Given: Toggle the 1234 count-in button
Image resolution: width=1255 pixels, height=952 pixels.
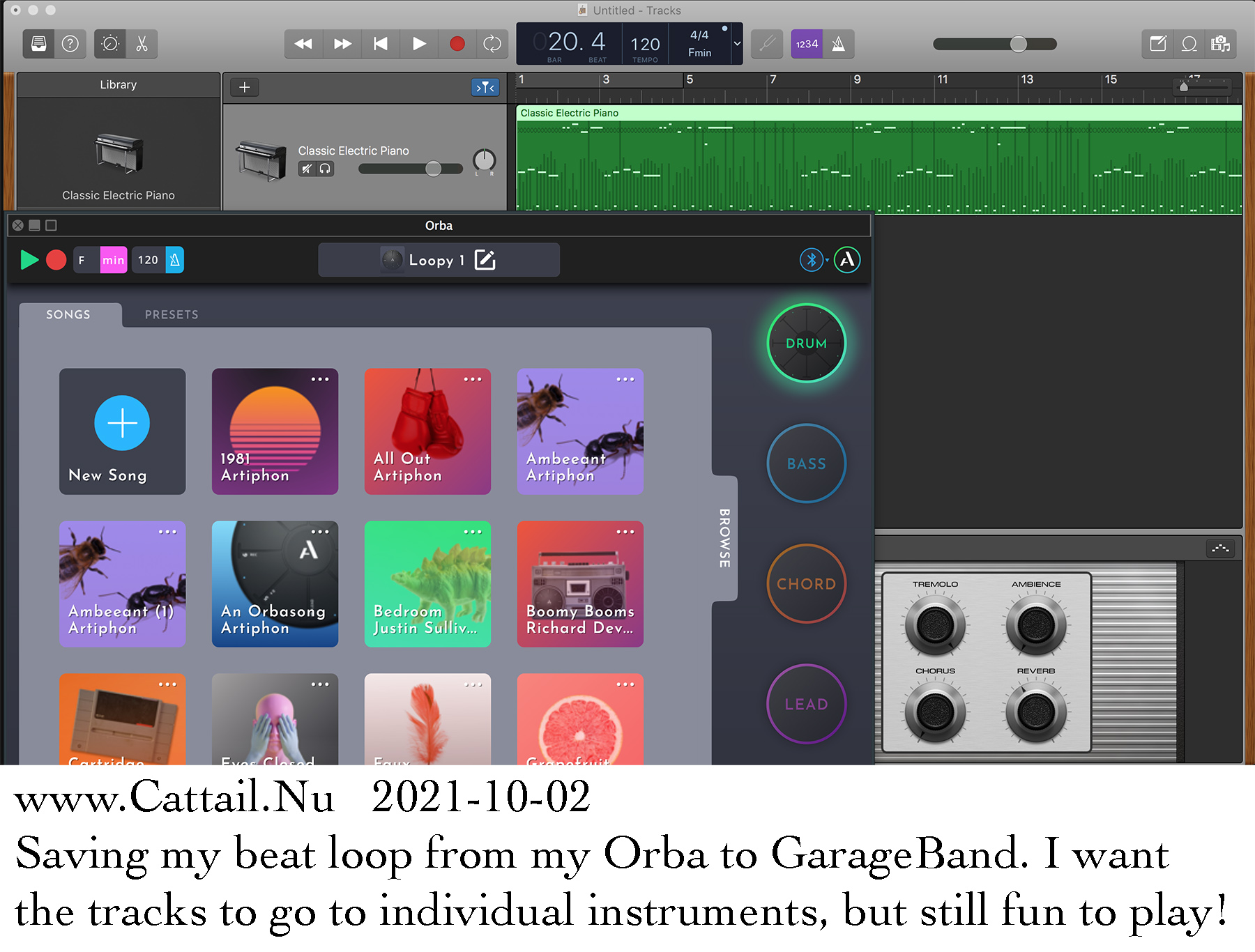Looking at the screenshot, I should click(x=807, y=44).
